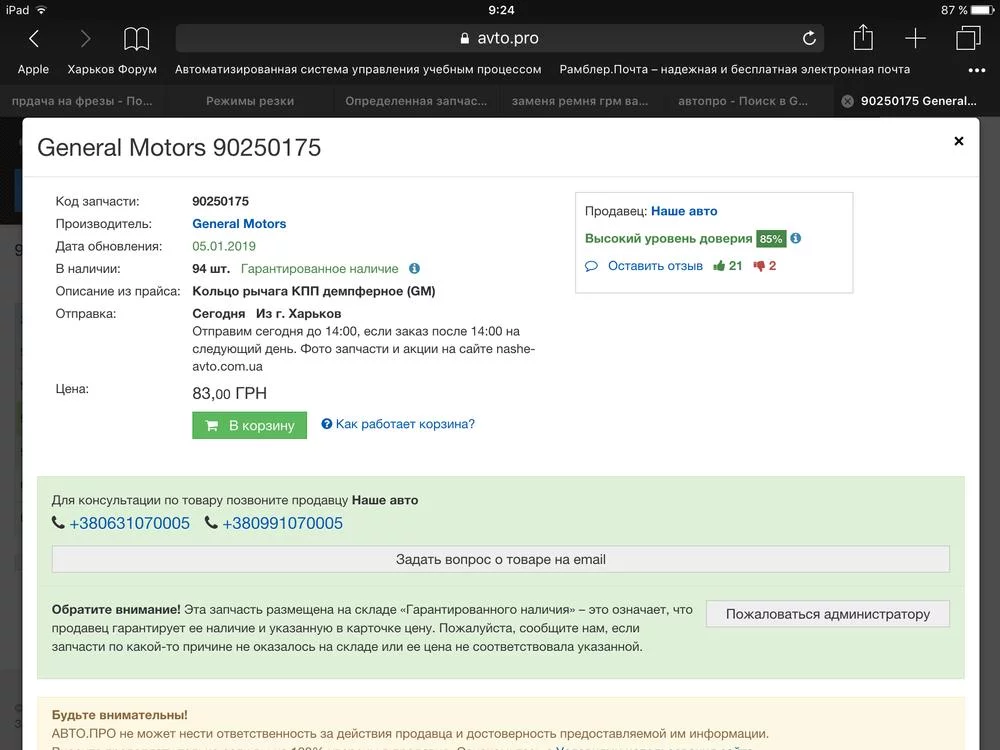Reload the avto.pro page
1000x750 pixels.
tap(809, 38)
